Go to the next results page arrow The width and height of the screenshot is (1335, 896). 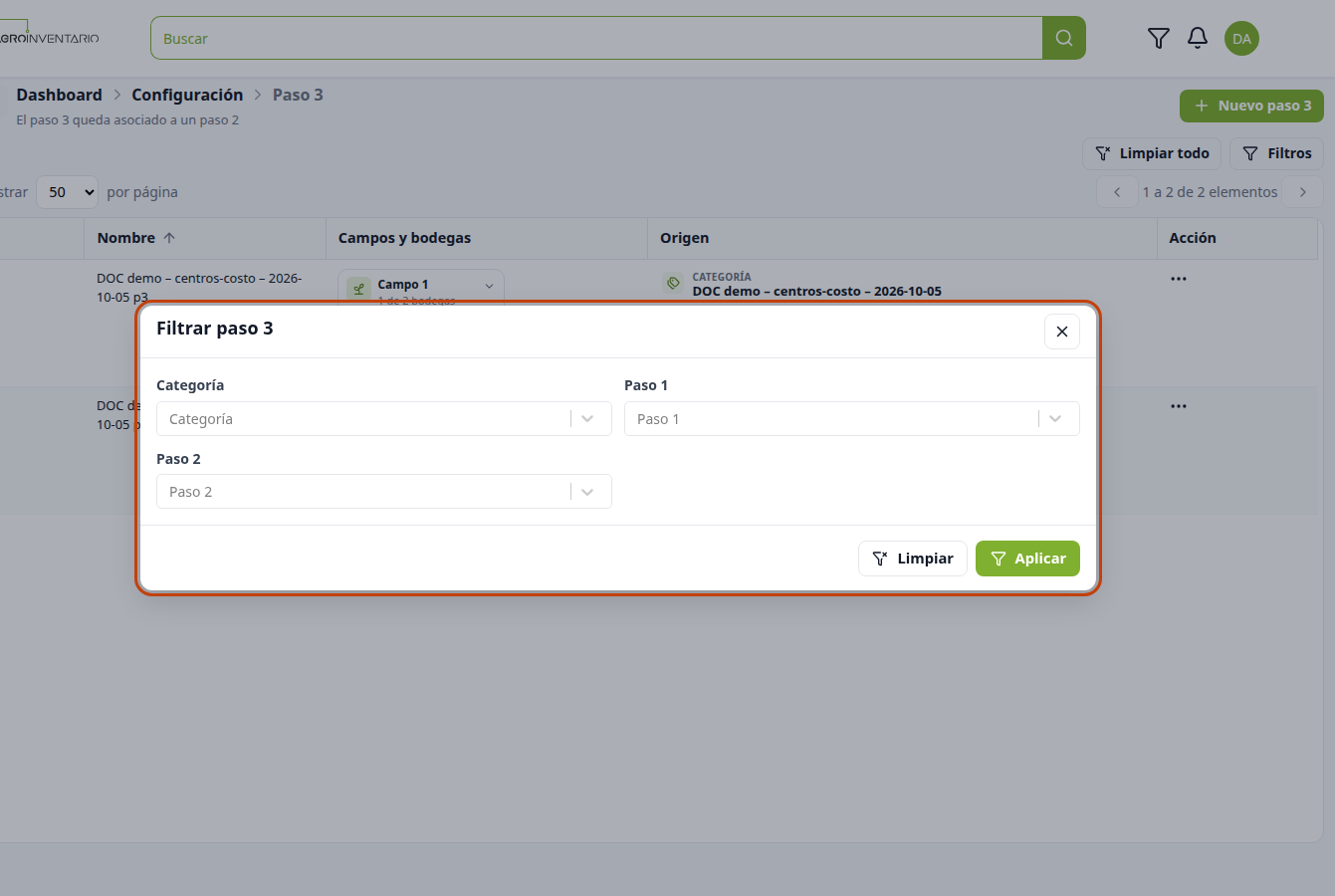[x=1302, y=192]
